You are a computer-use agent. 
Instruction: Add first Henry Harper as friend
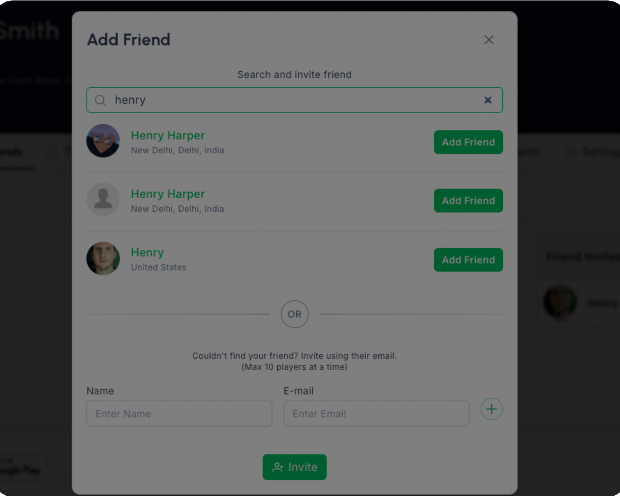click(x=468, y=142)
